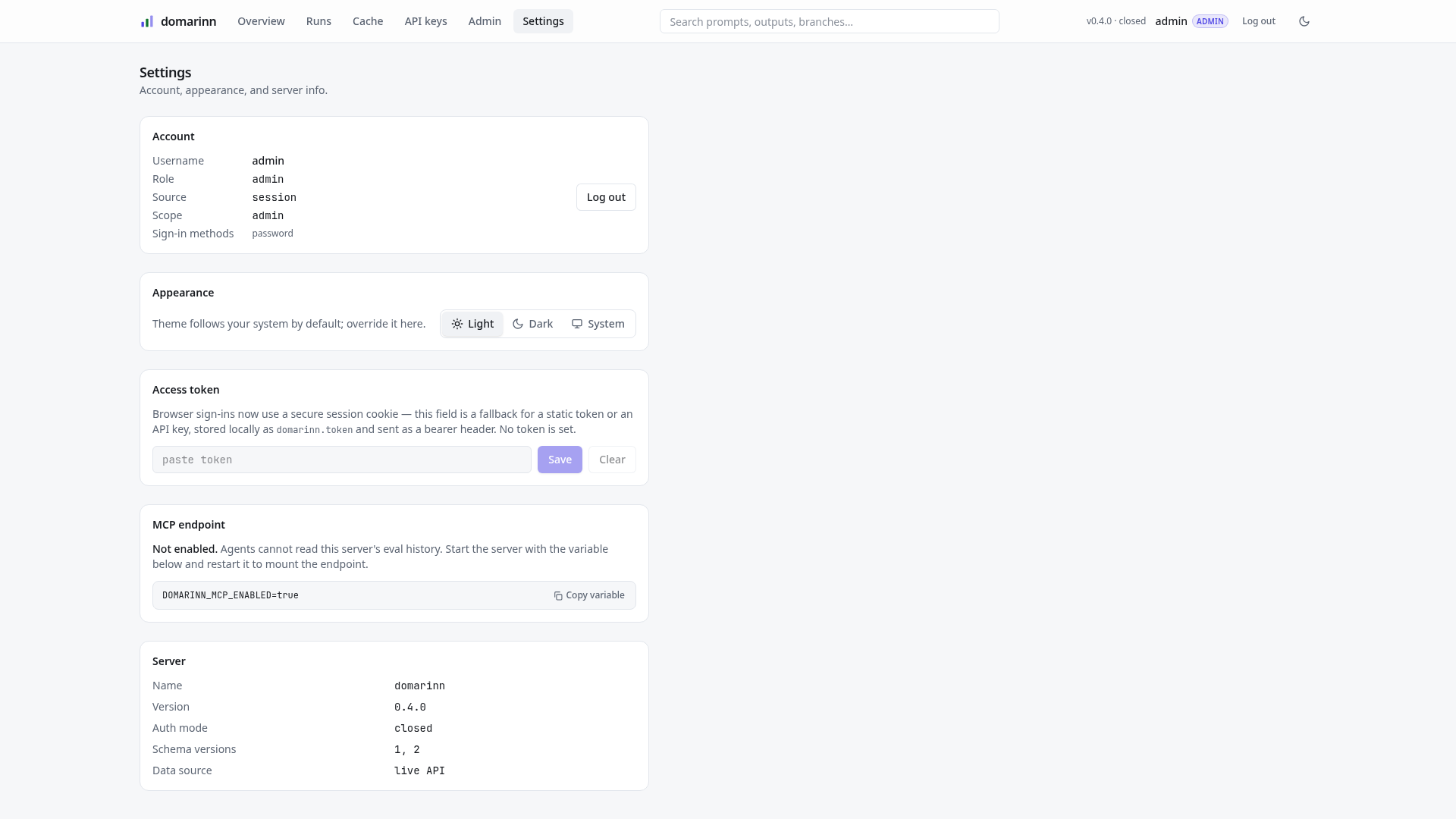1456x819 pixels.
Task: Click the 'password' sign-in method value
Action: [x=272, y=234]
